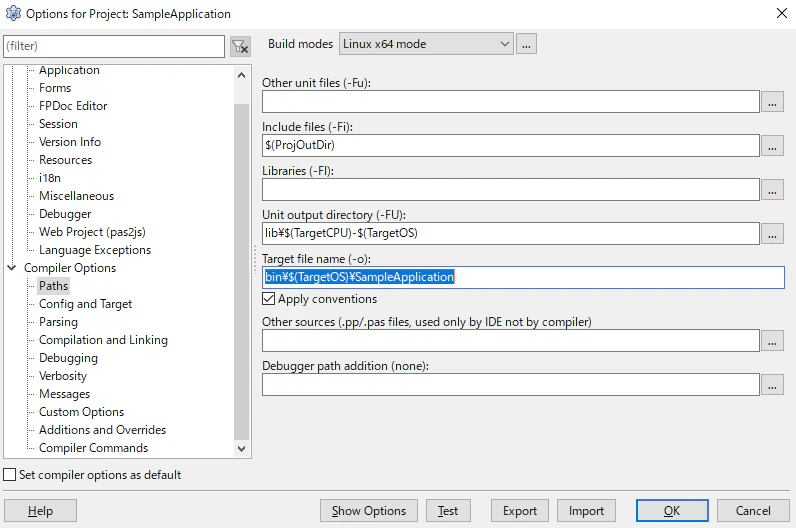Open build modes editor ellipsis button
This screenshot has height=528, width=796.
[526, 44]
